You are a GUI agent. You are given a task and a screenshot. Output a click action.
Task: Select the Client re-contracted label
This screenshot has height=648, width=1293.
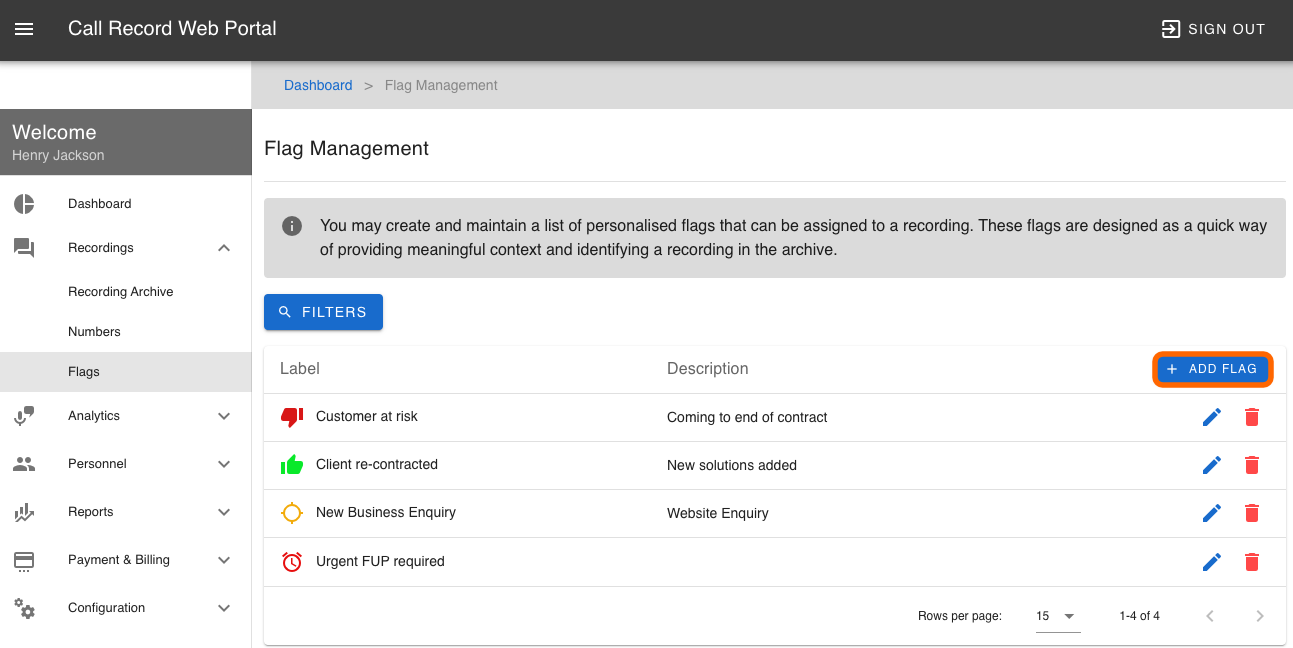click(377, 464)
